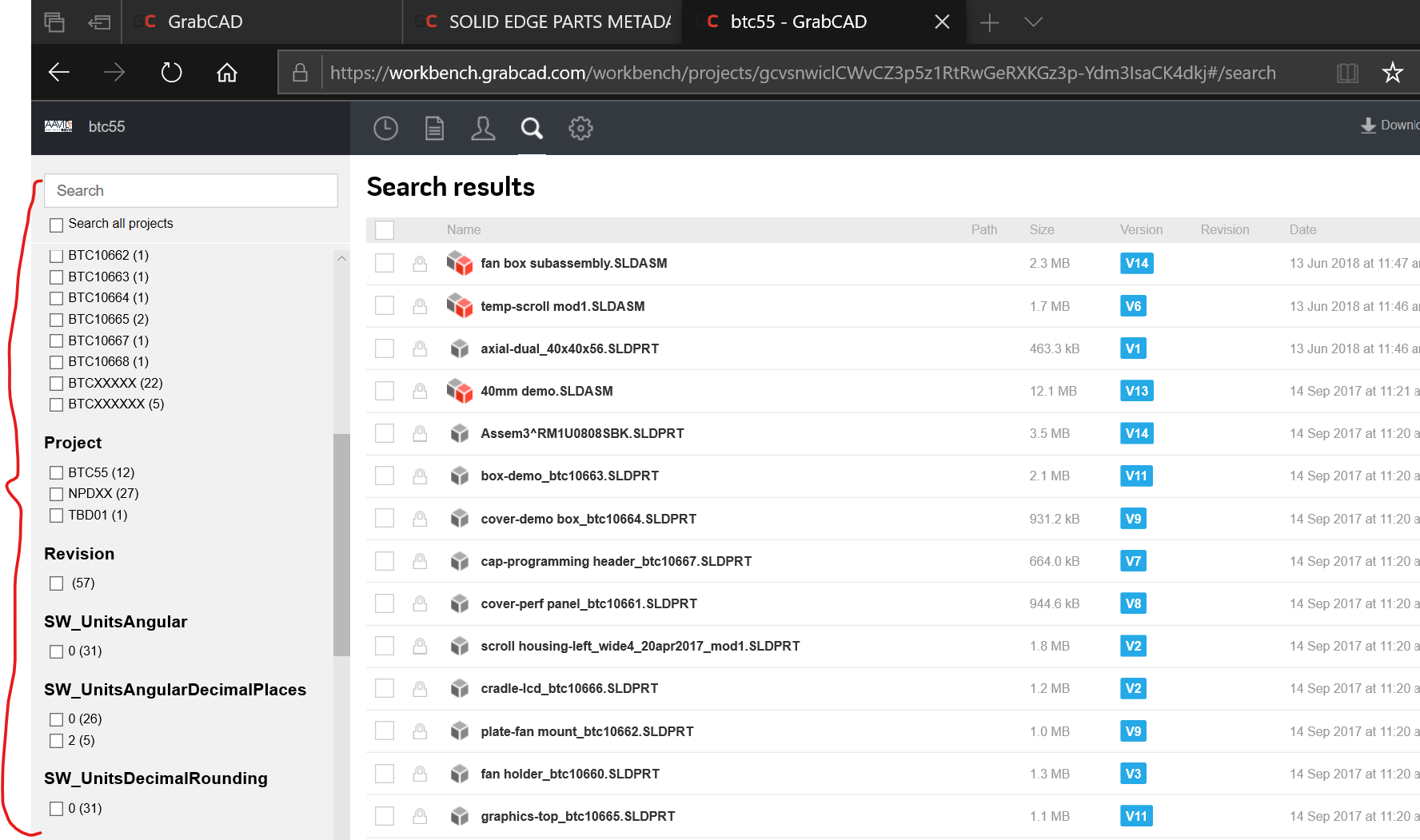
Task: Click V13 badge for 40mm demo
Action: 1137,391
